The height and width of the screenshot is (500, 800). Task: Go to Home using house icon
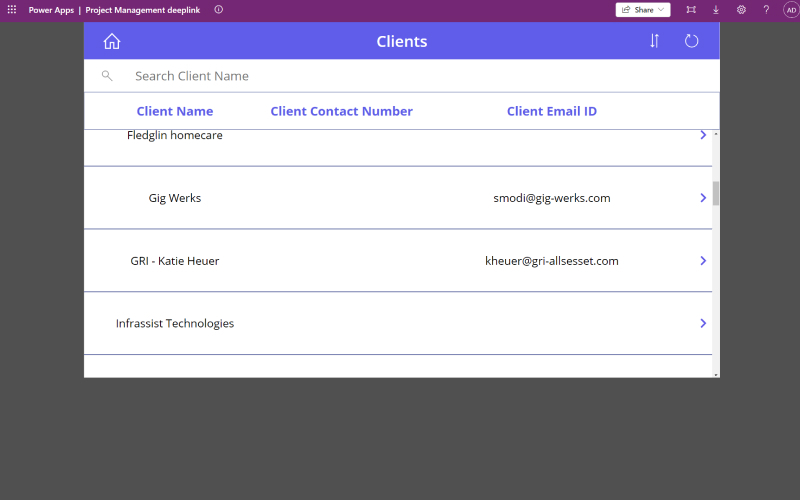coord(112,41)
